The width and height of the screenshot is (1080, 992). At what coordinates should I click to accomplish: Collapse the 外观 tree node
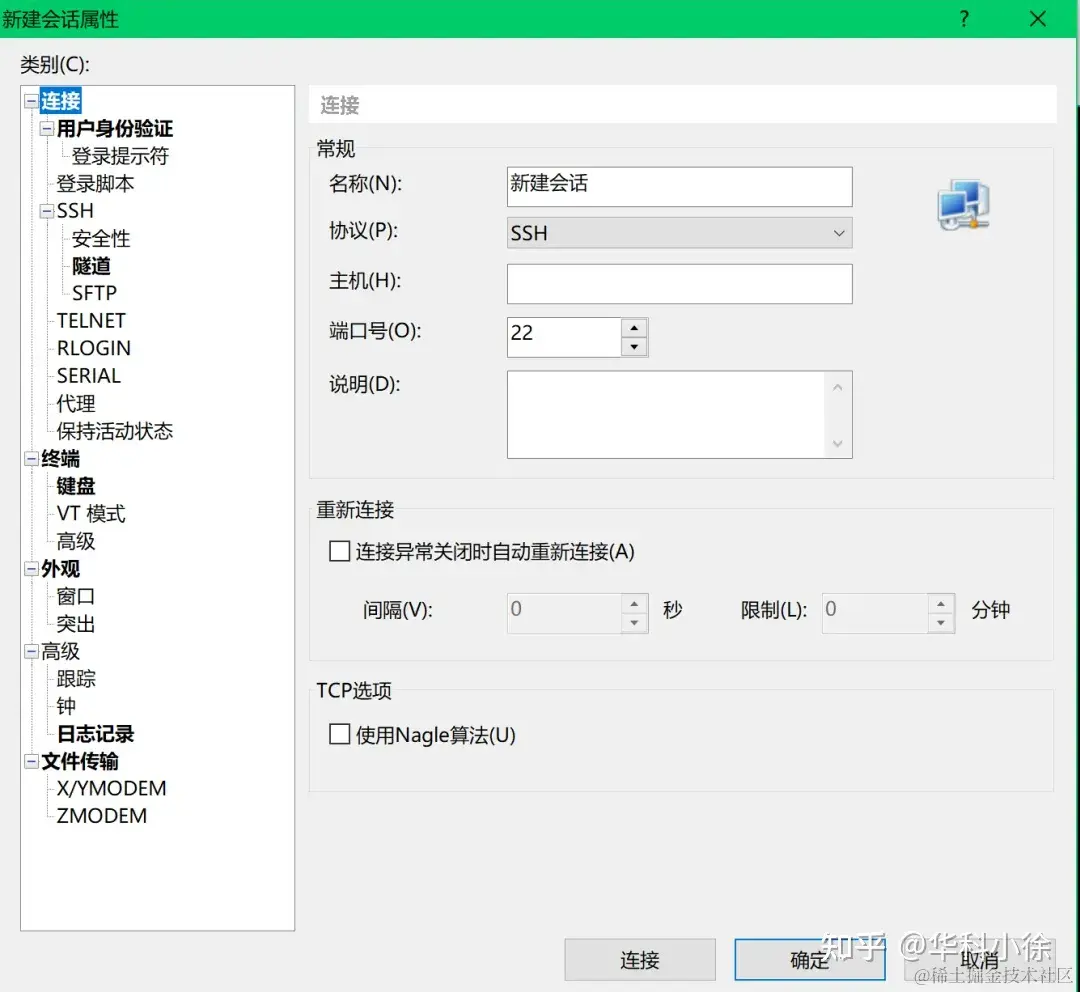coord(31,569)
